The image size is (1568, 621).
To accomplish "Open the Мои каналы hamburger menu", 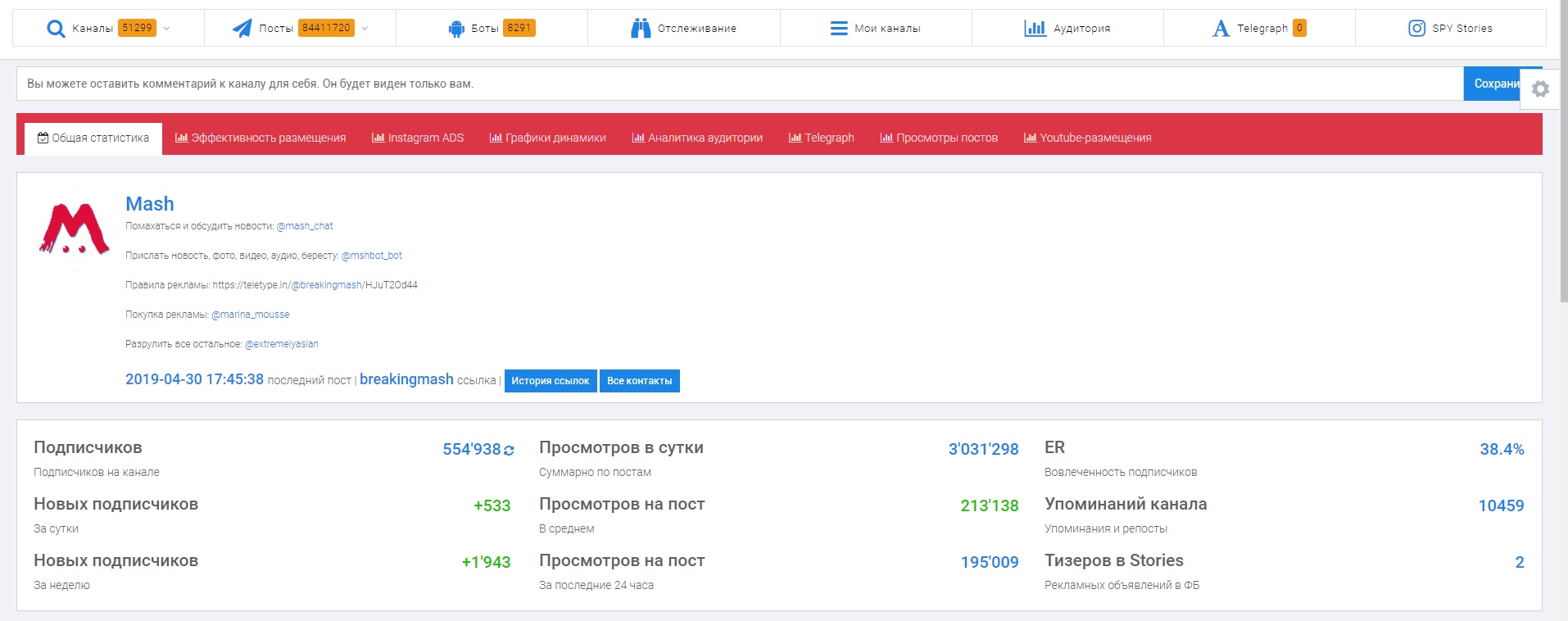I will tap(839, 29).
